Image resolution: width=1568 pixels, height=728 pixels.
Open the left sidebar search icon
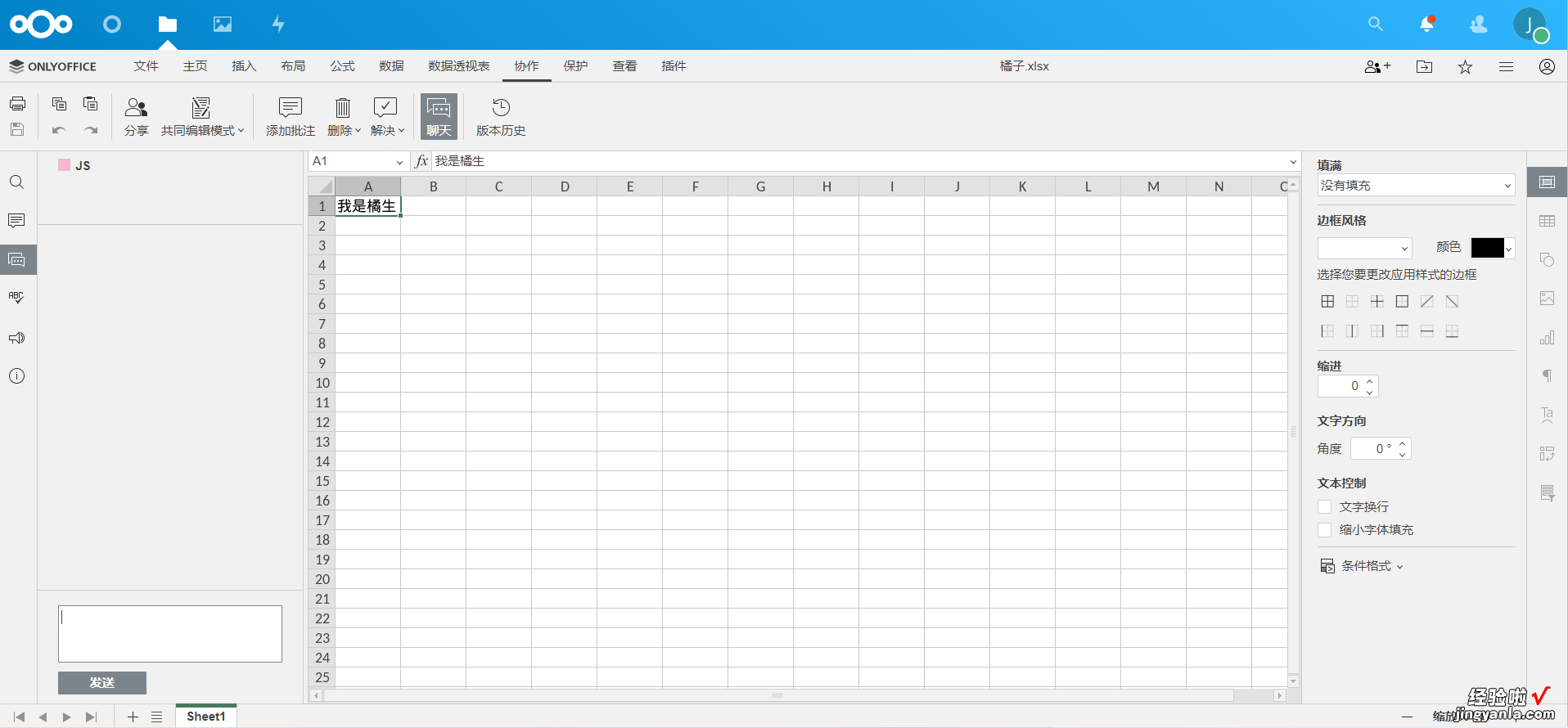[17, 182]
